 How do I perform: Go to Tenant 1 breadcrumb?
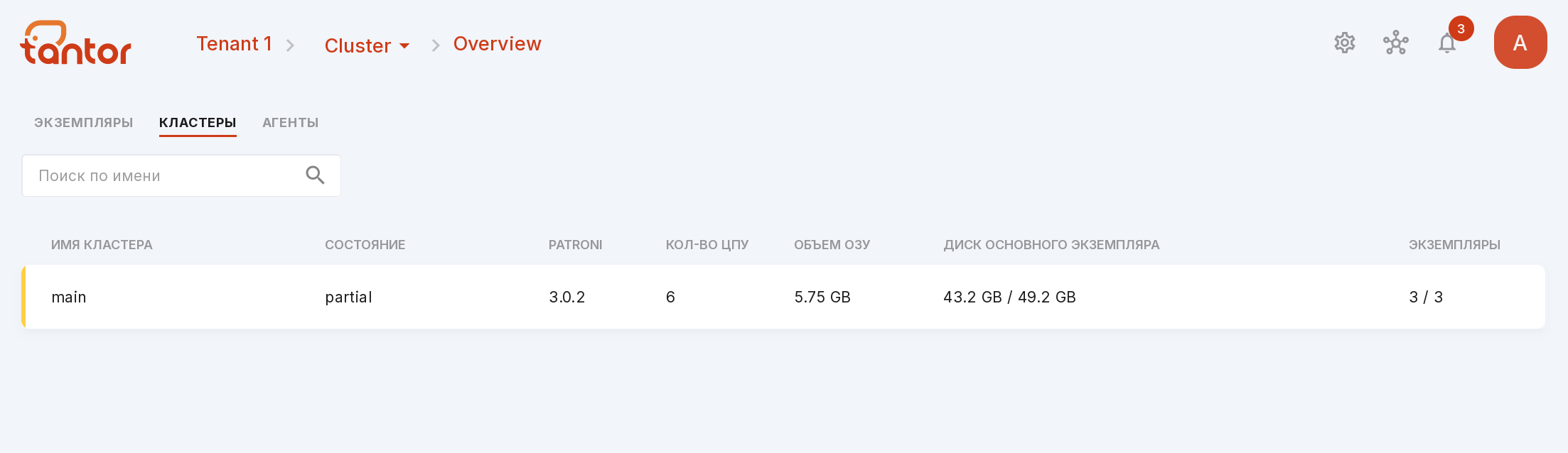click(x=234, y=44)
